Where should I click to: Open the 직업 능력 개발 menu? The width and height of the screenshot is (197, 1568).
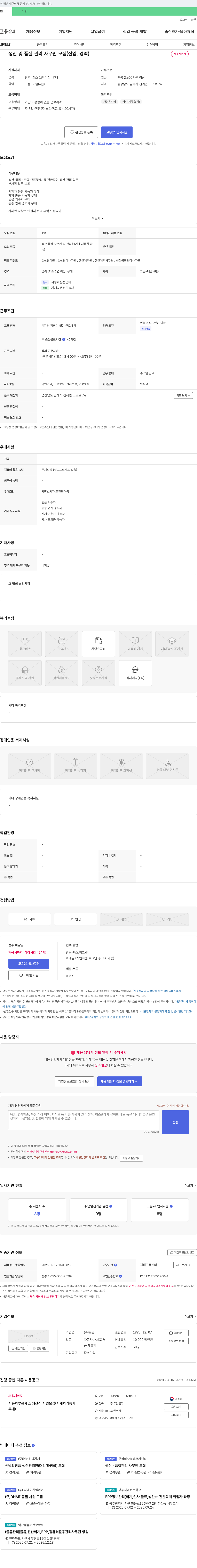pos(135,32)
